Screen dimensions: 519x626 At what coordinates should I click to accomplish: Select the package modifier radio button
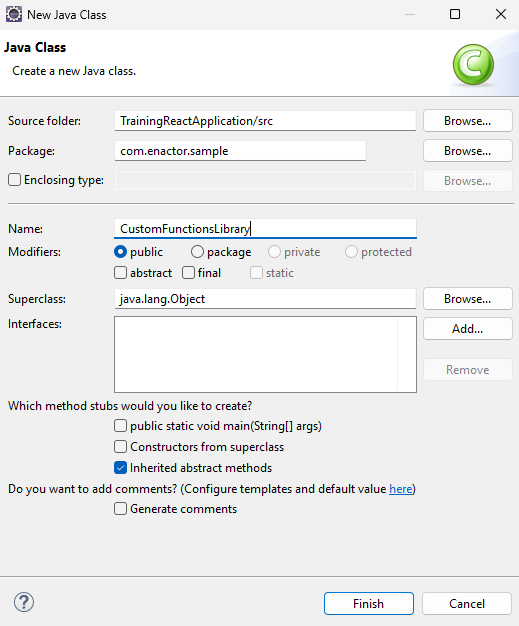tap(197, 252)
